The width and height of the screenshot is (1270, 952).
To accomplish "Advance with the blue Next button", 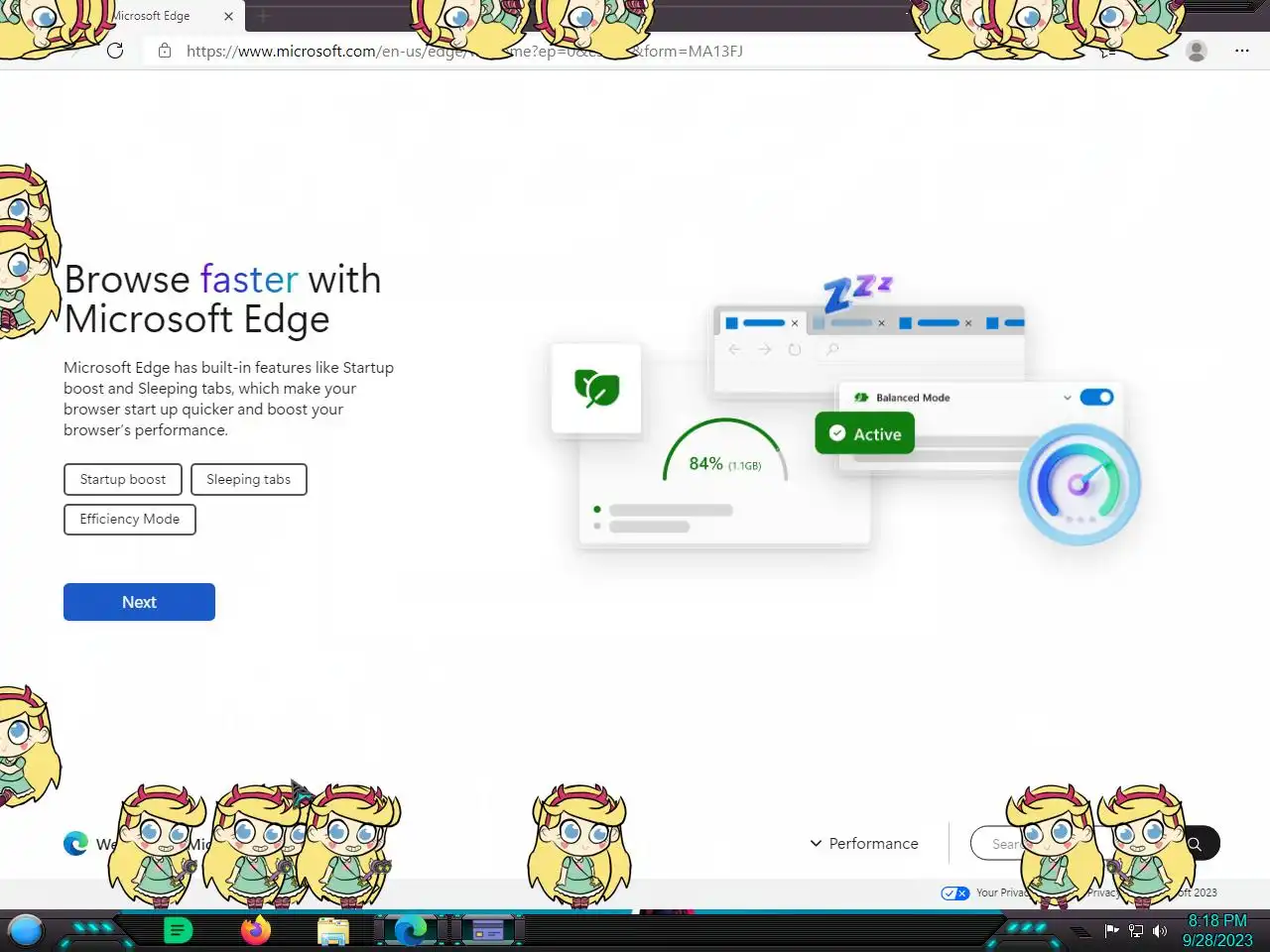I will [x=139, y=602].
